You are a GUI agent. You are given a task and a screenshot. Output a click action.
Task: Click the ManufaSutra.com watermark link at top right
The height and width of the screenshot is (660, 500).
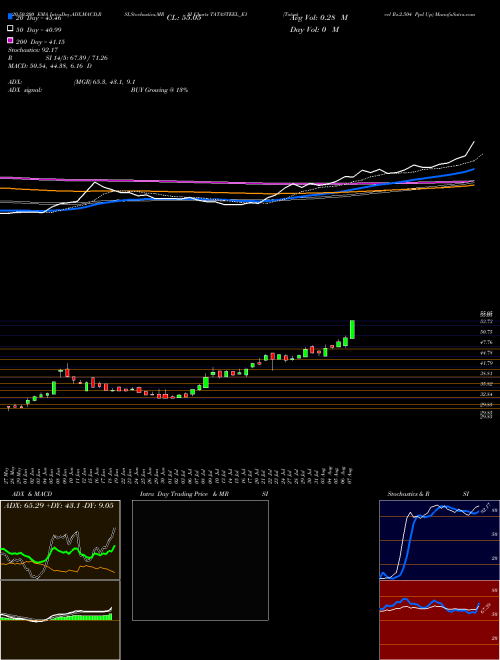pyautogui.click(x=455, y=14)
